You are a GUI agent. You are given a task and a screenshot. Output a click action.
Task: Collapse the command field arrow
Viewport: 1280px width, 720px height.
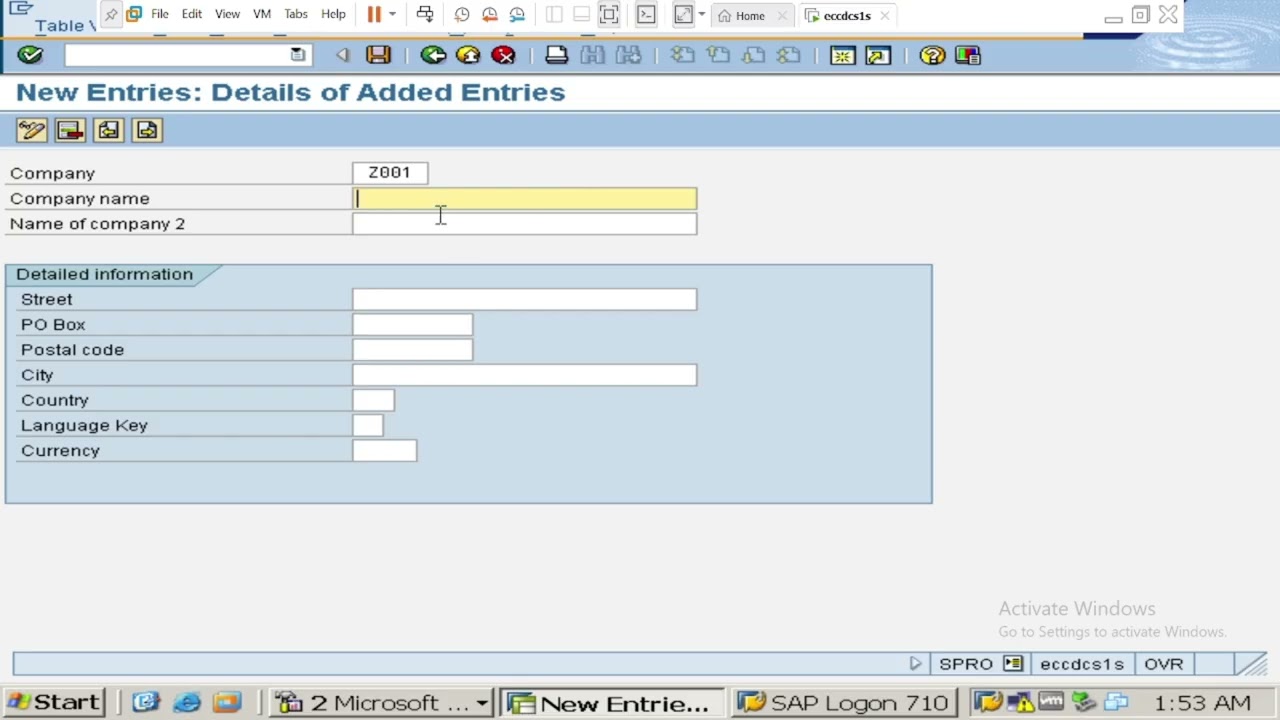point(343,55)
